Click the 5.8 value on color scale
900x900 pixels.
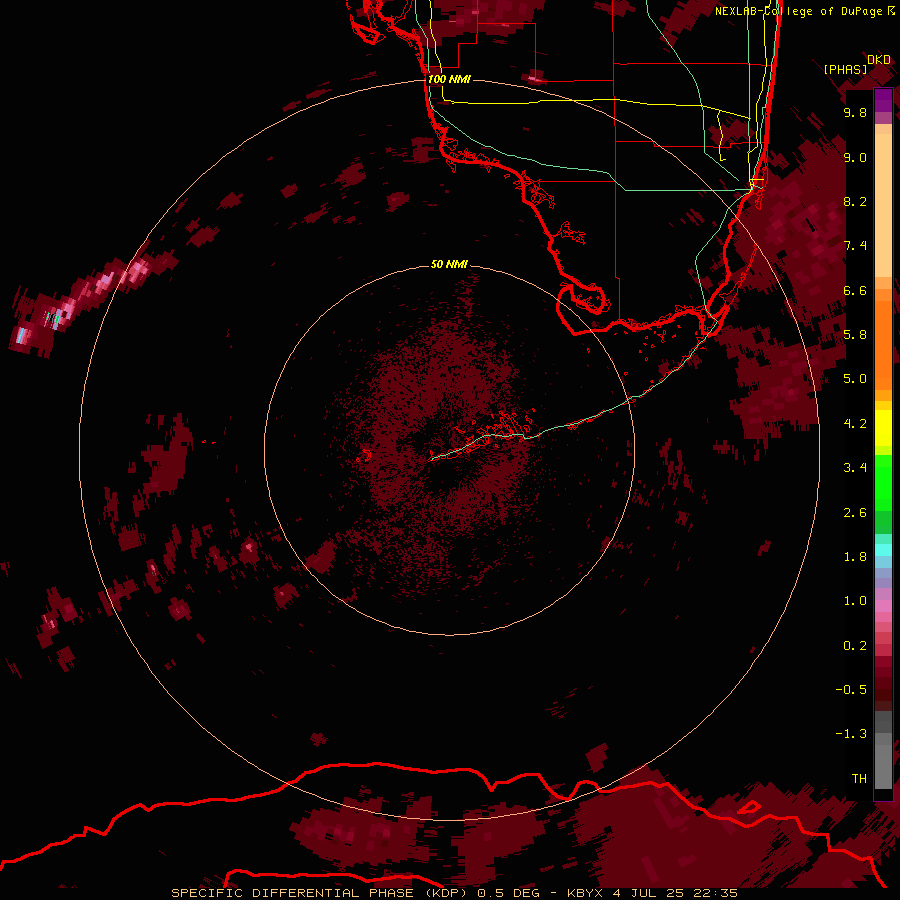855,335
